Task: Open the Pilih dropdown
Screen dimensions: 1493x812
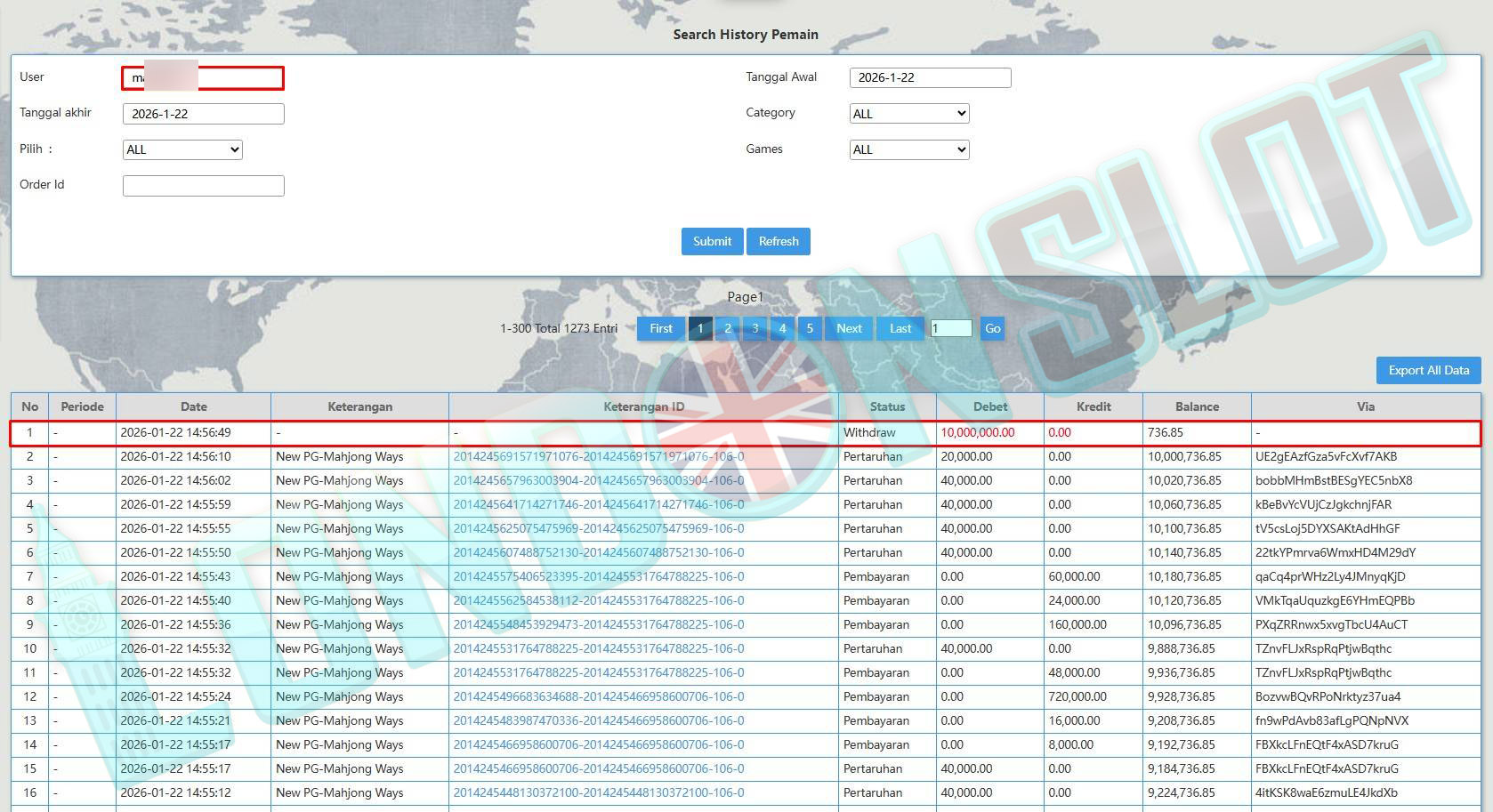Action: (182, 149)
